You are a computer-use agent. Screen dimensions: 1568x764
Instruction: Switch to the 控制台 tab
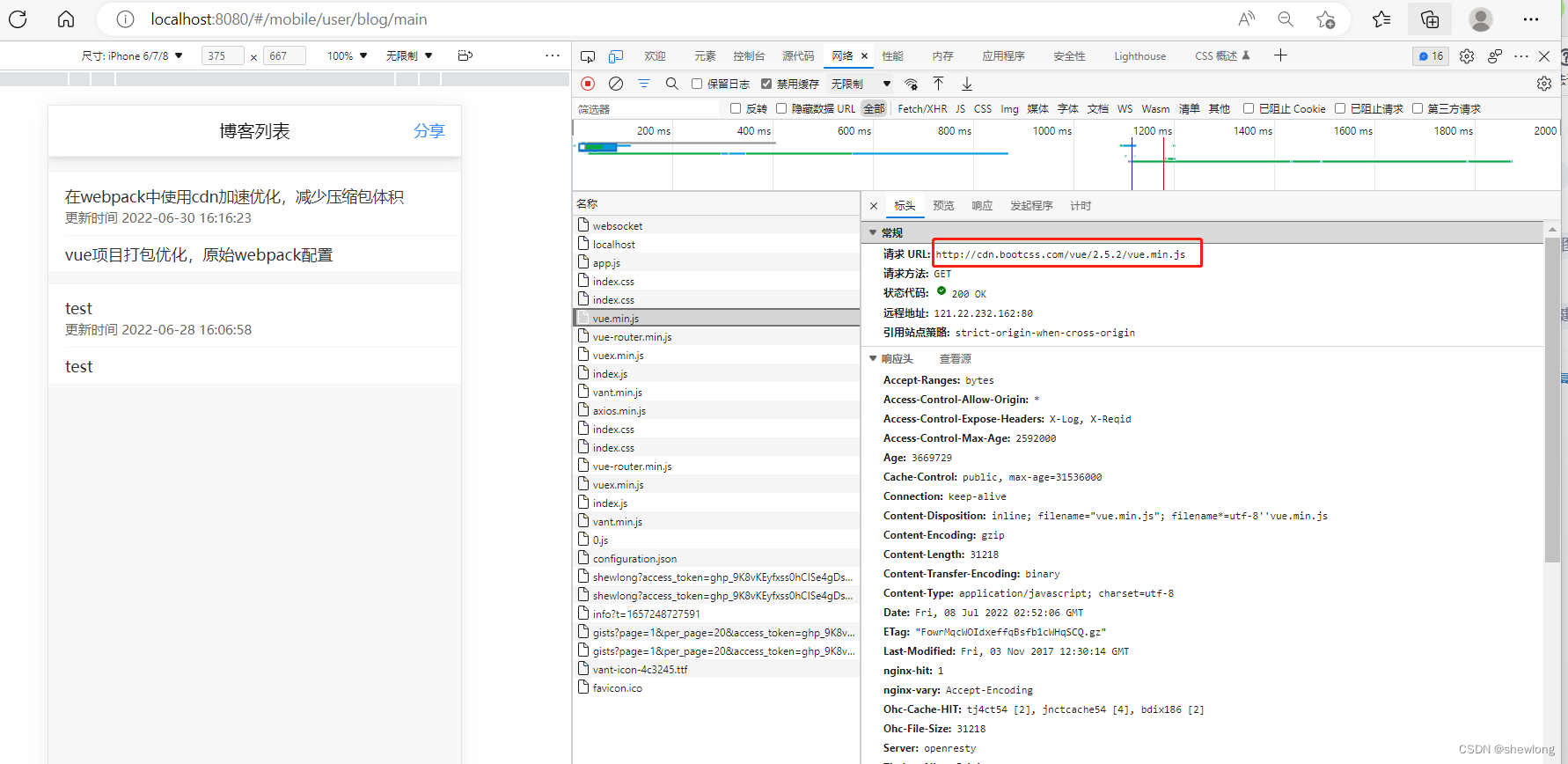[x=749, y=56]
